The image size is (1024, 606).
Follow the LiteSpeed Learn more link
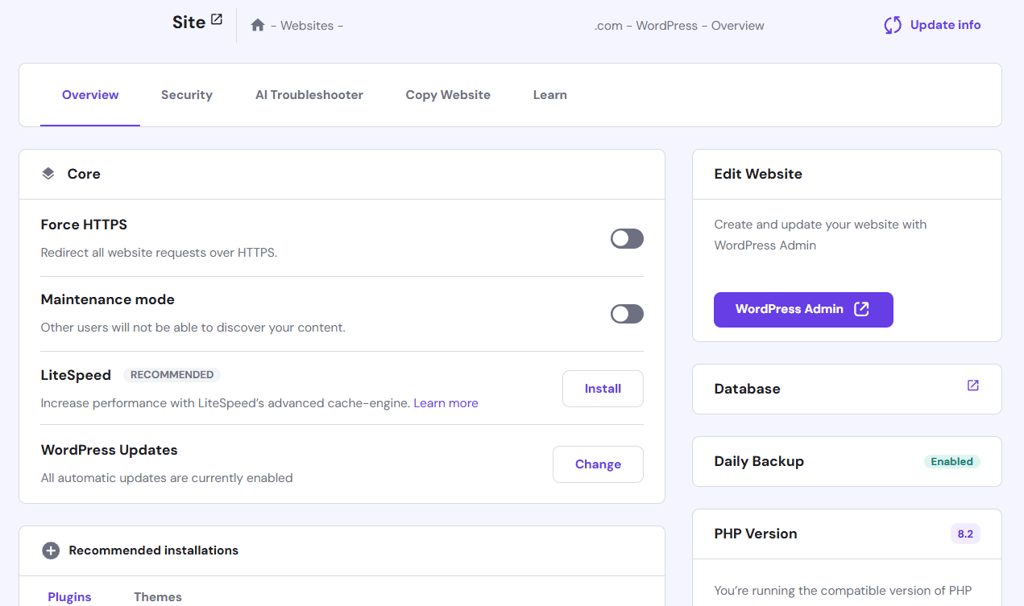click(445, 403)
